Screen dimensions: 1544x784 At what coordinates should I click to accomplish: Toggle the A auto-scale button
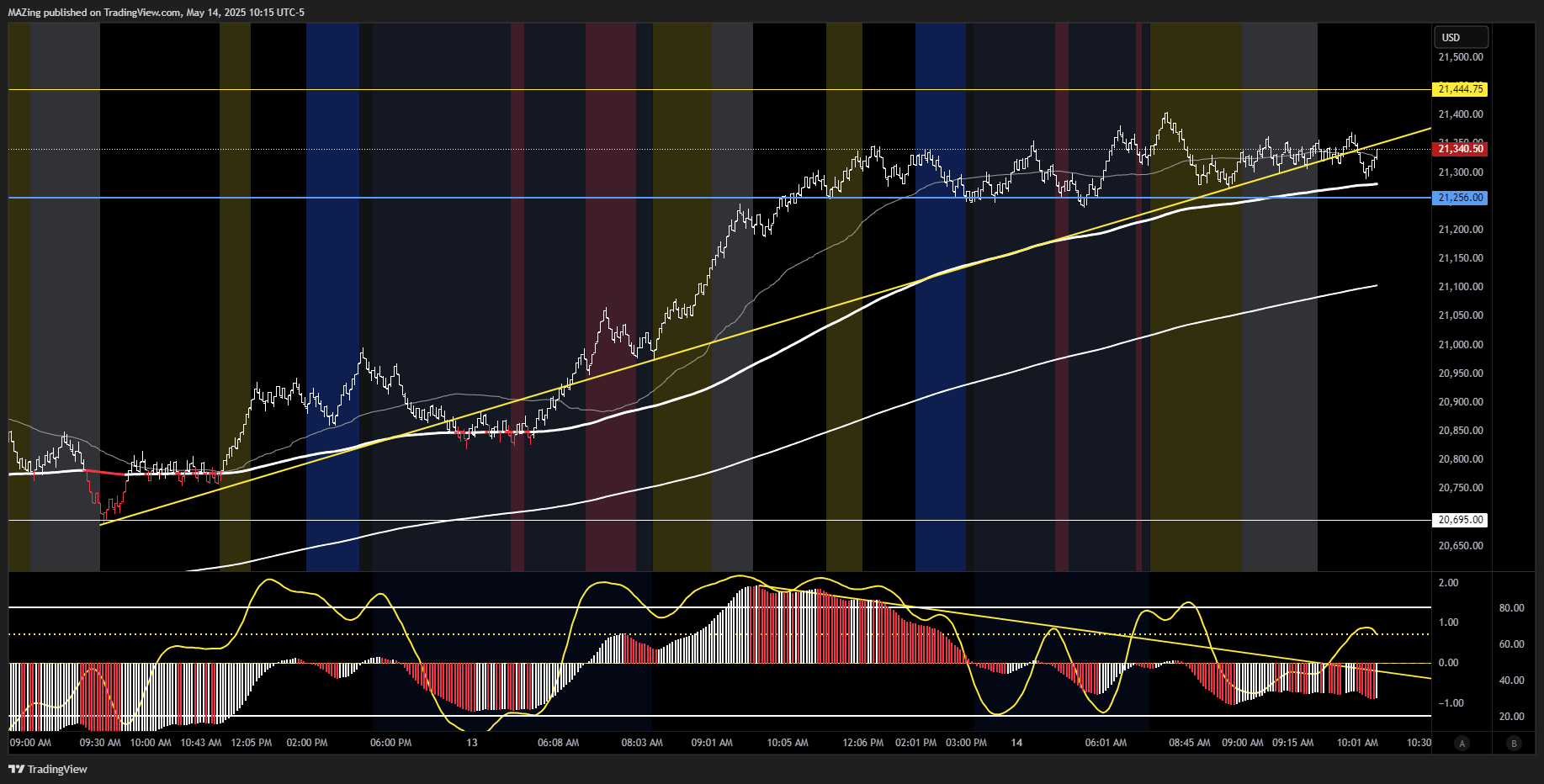coord(1462,743)
